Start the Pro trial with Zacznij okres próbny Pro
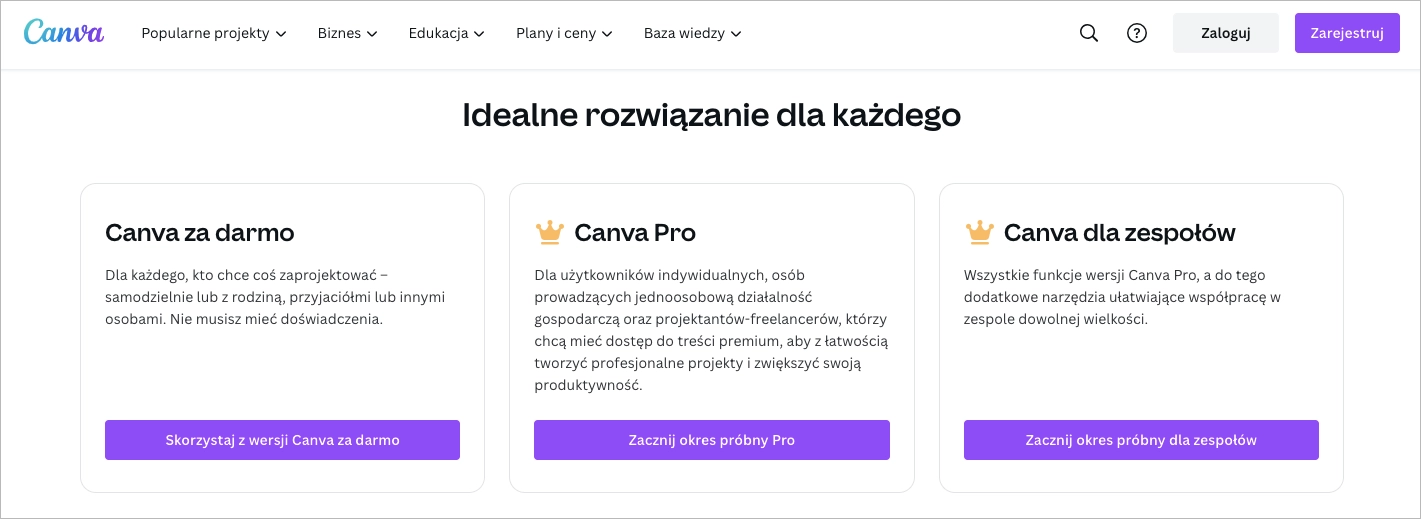The image size is (1421, 519). point(711,440)
